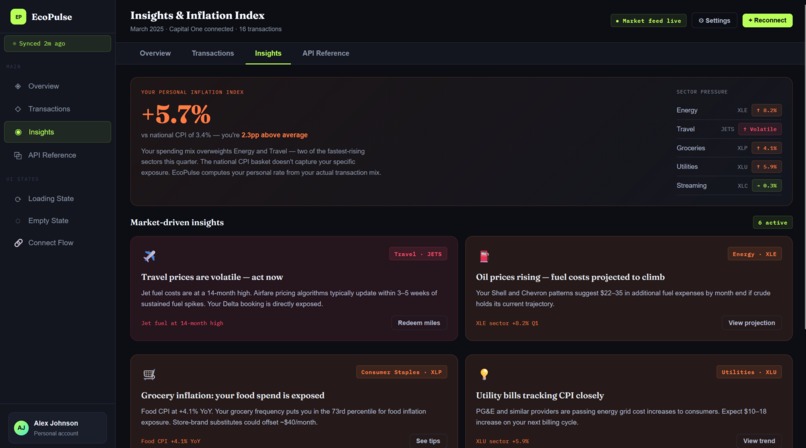Click See tips on Grocery card
The width and height of the screenshot is (806, 448).
pos(428,441)
